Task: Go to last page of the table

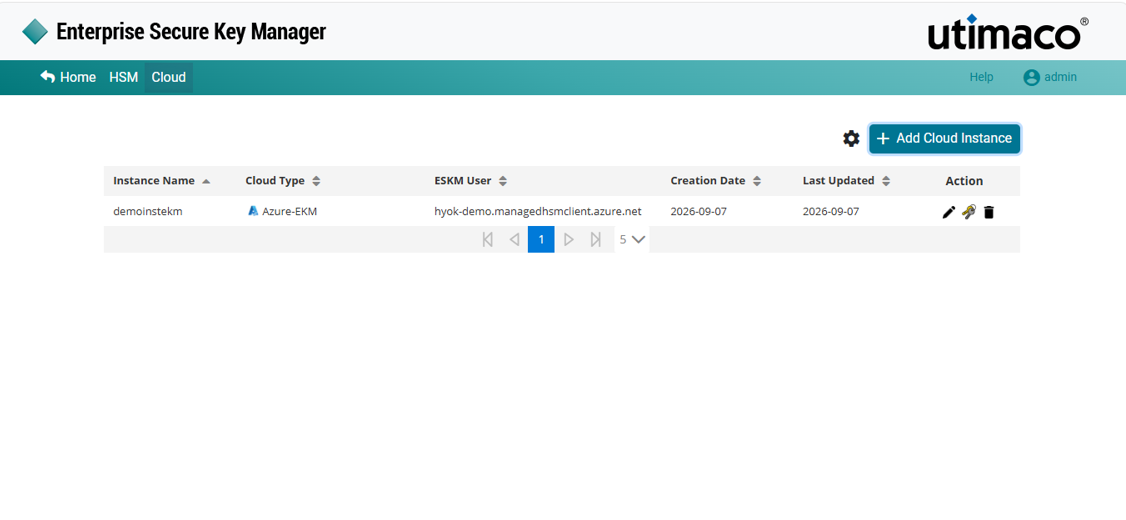Action: pos(595,239)
